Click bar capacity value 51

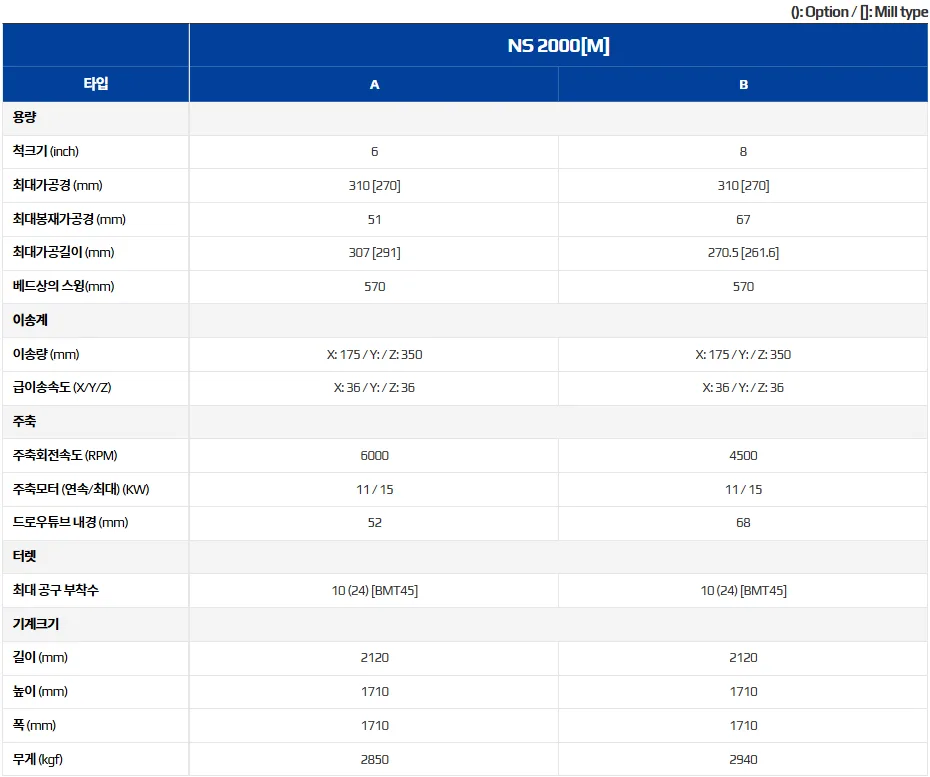374,219
